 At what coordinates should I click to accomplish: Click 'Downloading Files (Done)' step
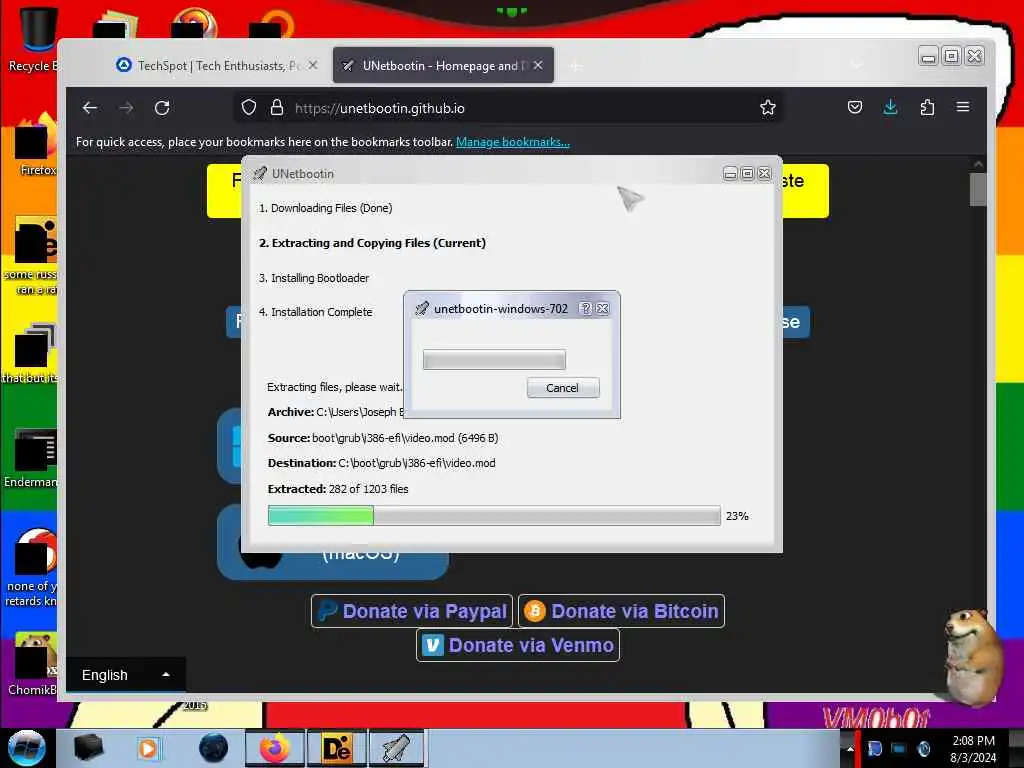(325, 208)
